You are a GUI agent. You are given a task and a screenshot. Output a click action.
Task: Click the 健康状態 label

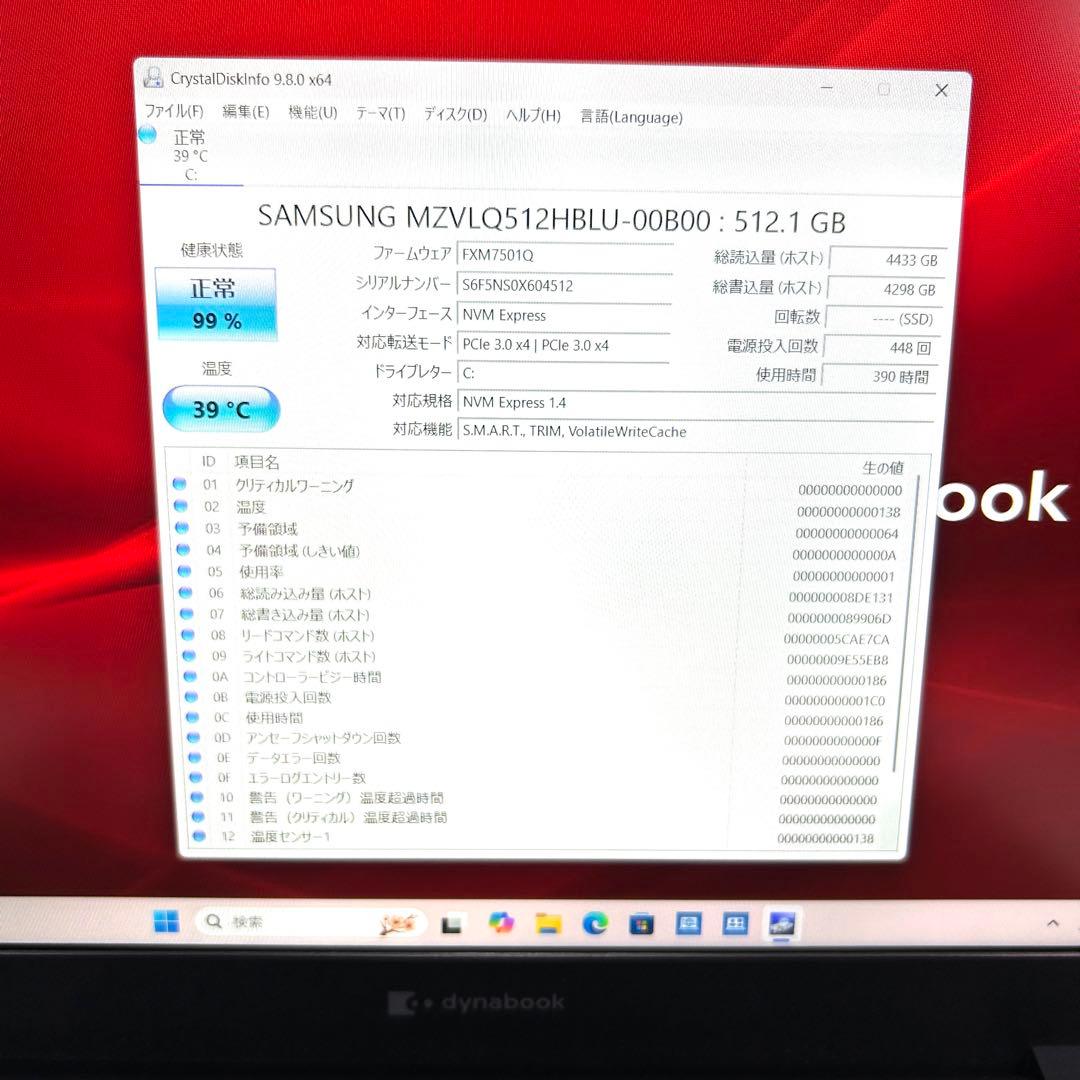[212, 250]
